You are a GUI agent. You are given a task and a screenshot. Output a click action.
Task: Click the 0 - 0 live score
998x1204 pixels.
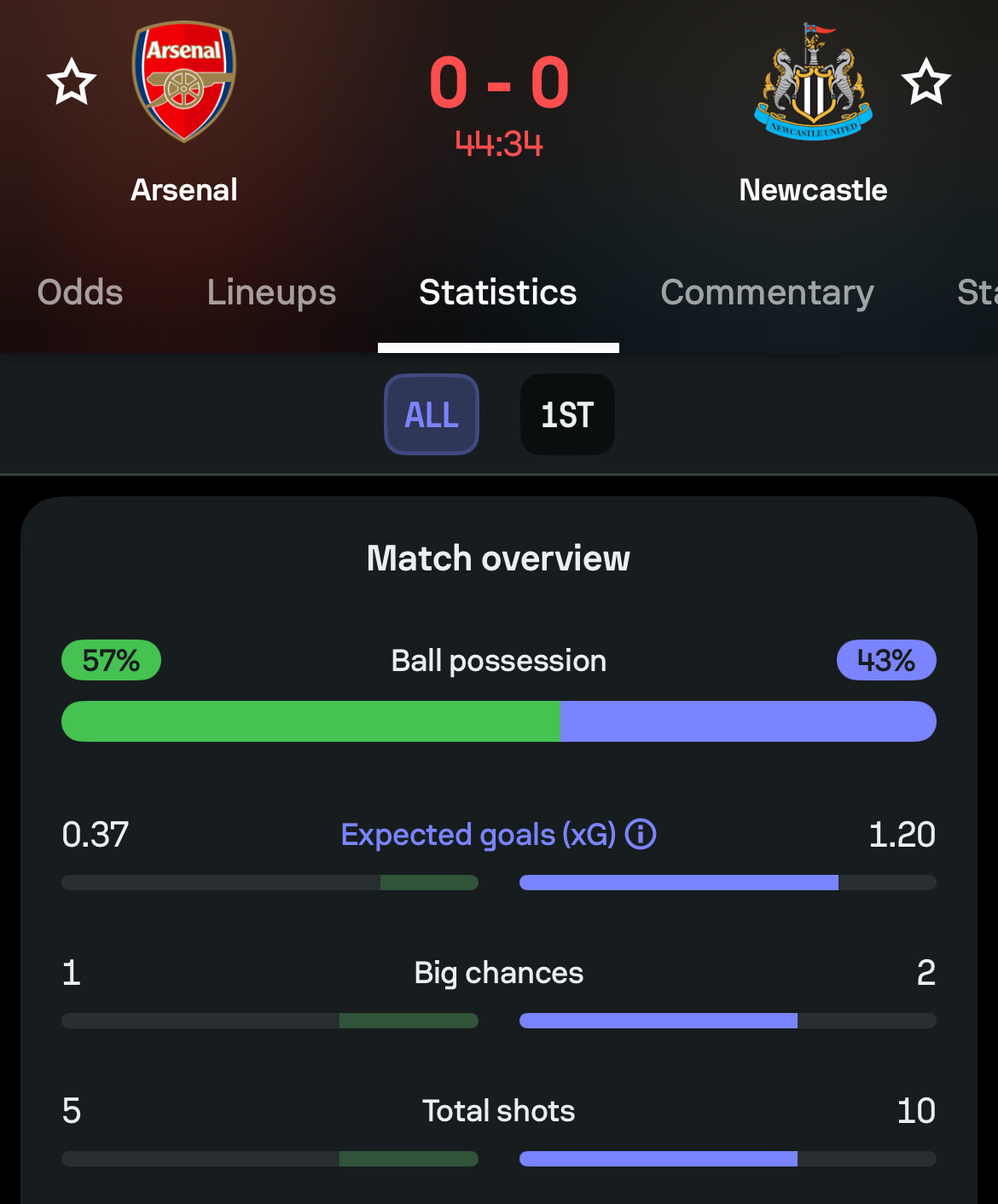pos(499,83)
